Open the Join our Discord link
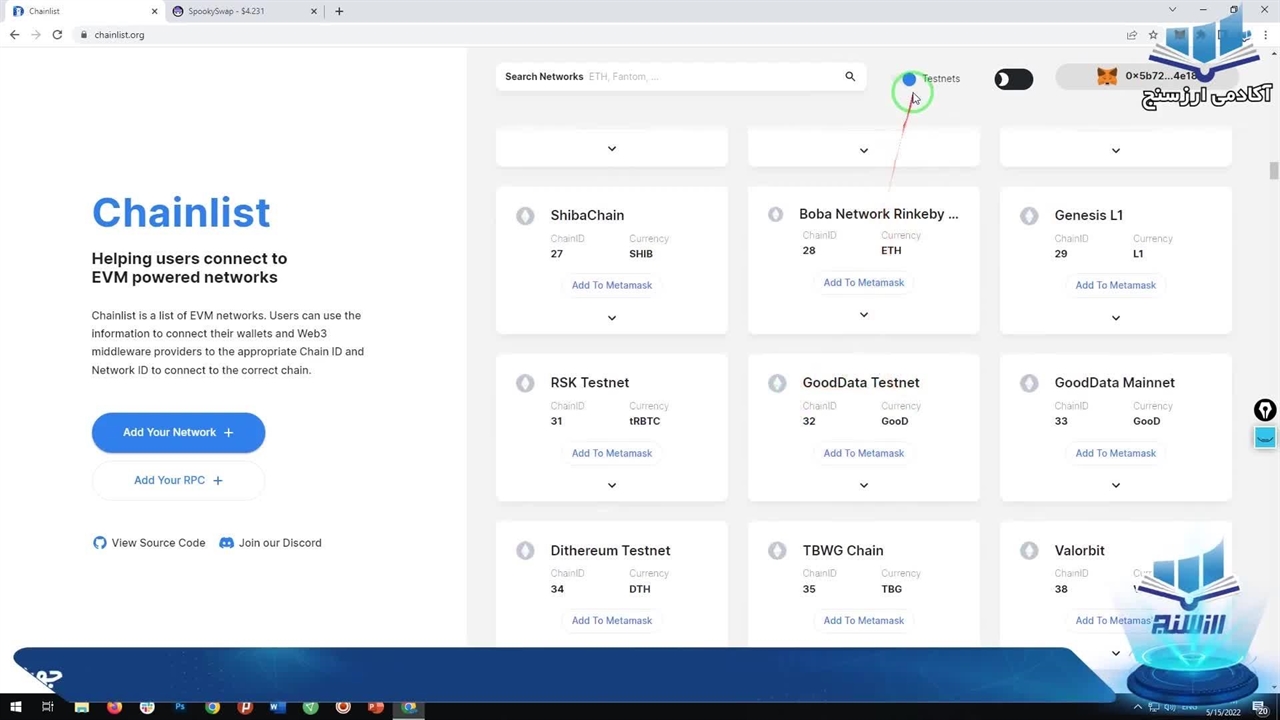 [270, 543]
